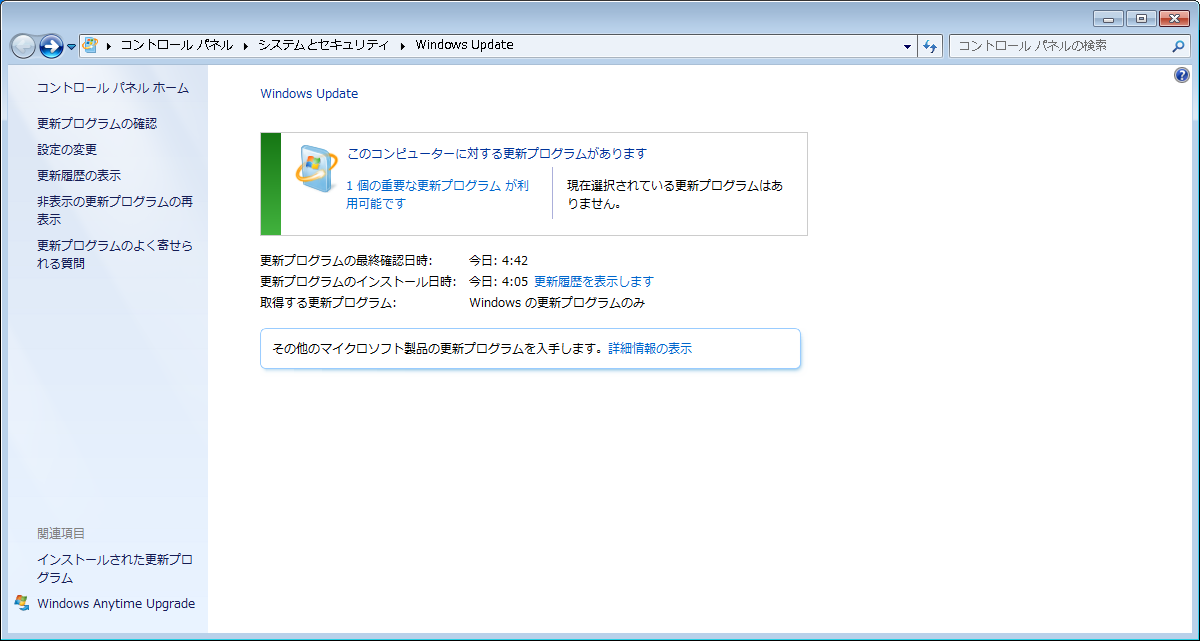Image resolution: width=1200 pixels, height=641 pixels.
Task: Click the Windows Update page title
Action: click(309, 94)
